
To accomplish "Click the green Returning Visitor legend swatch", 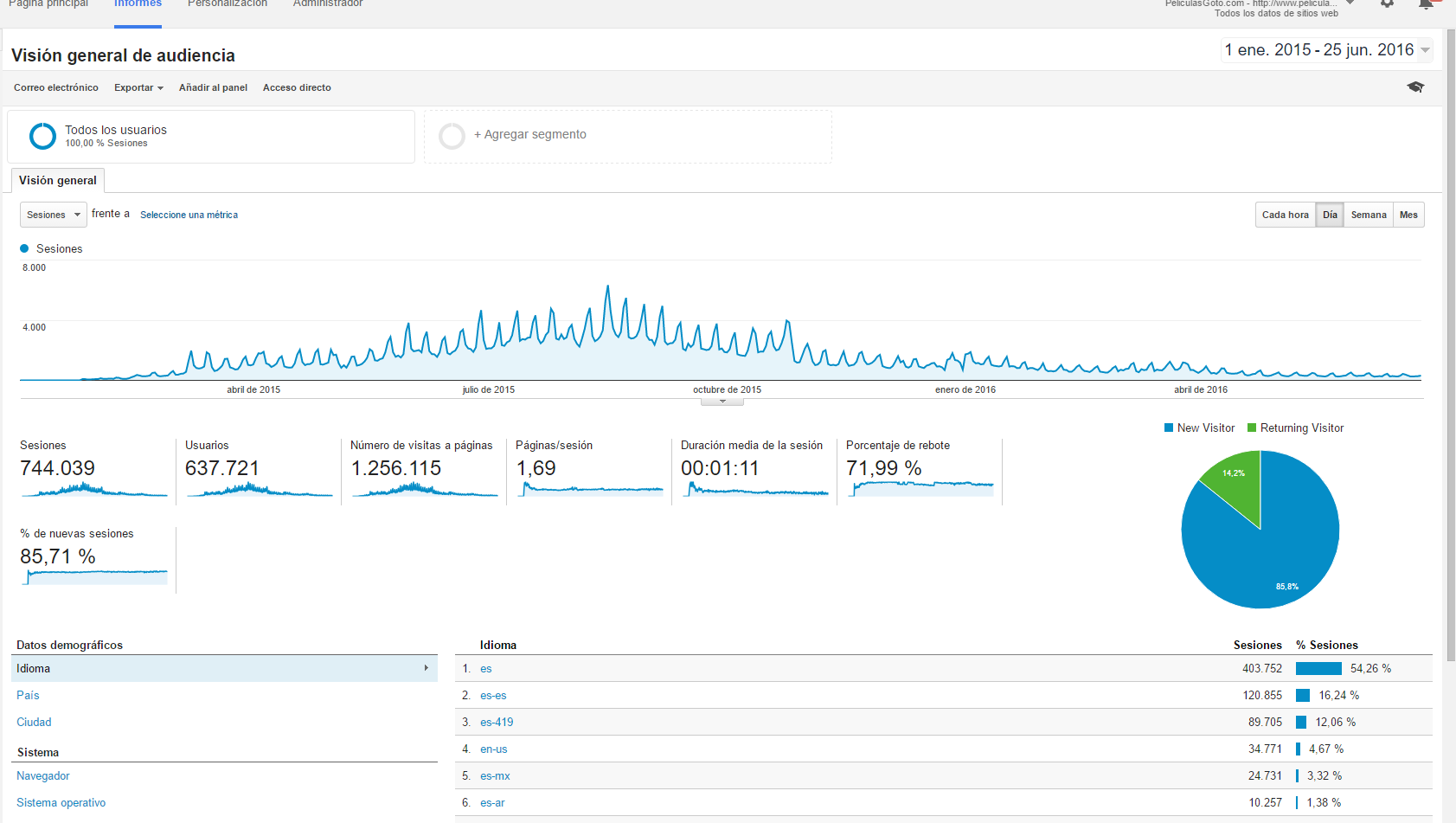I will tap(1252, 428).
